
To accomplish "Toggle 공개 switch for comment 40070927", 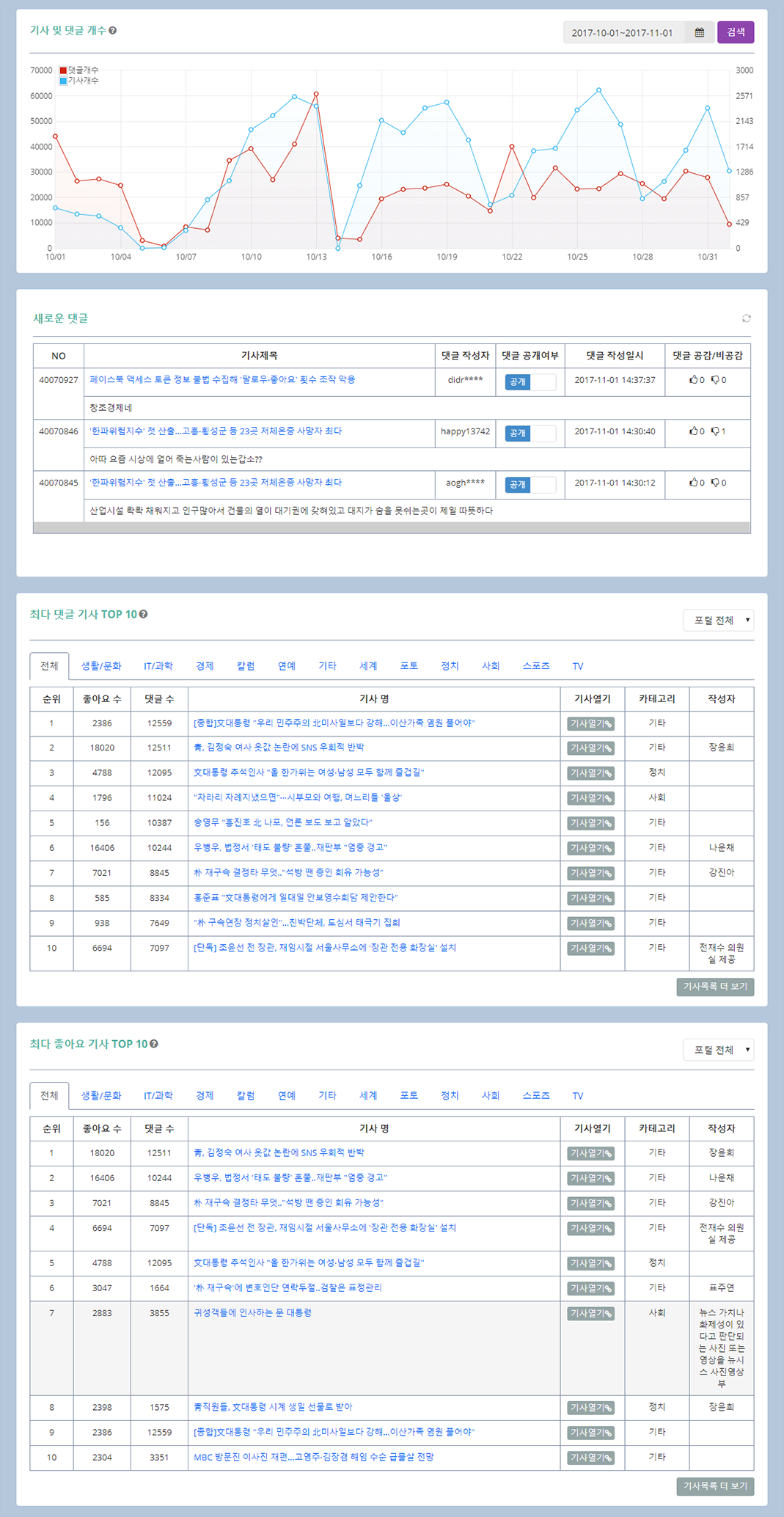I will point(530,381).
